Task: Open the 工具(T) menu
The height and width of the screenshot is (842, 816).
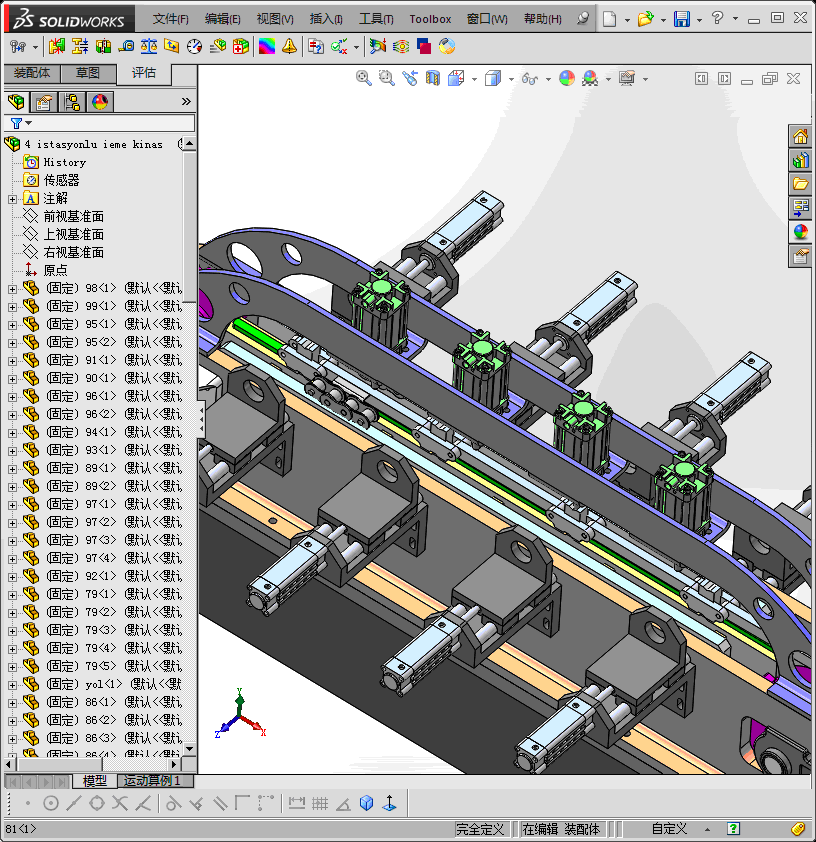Action: point(376,19)
